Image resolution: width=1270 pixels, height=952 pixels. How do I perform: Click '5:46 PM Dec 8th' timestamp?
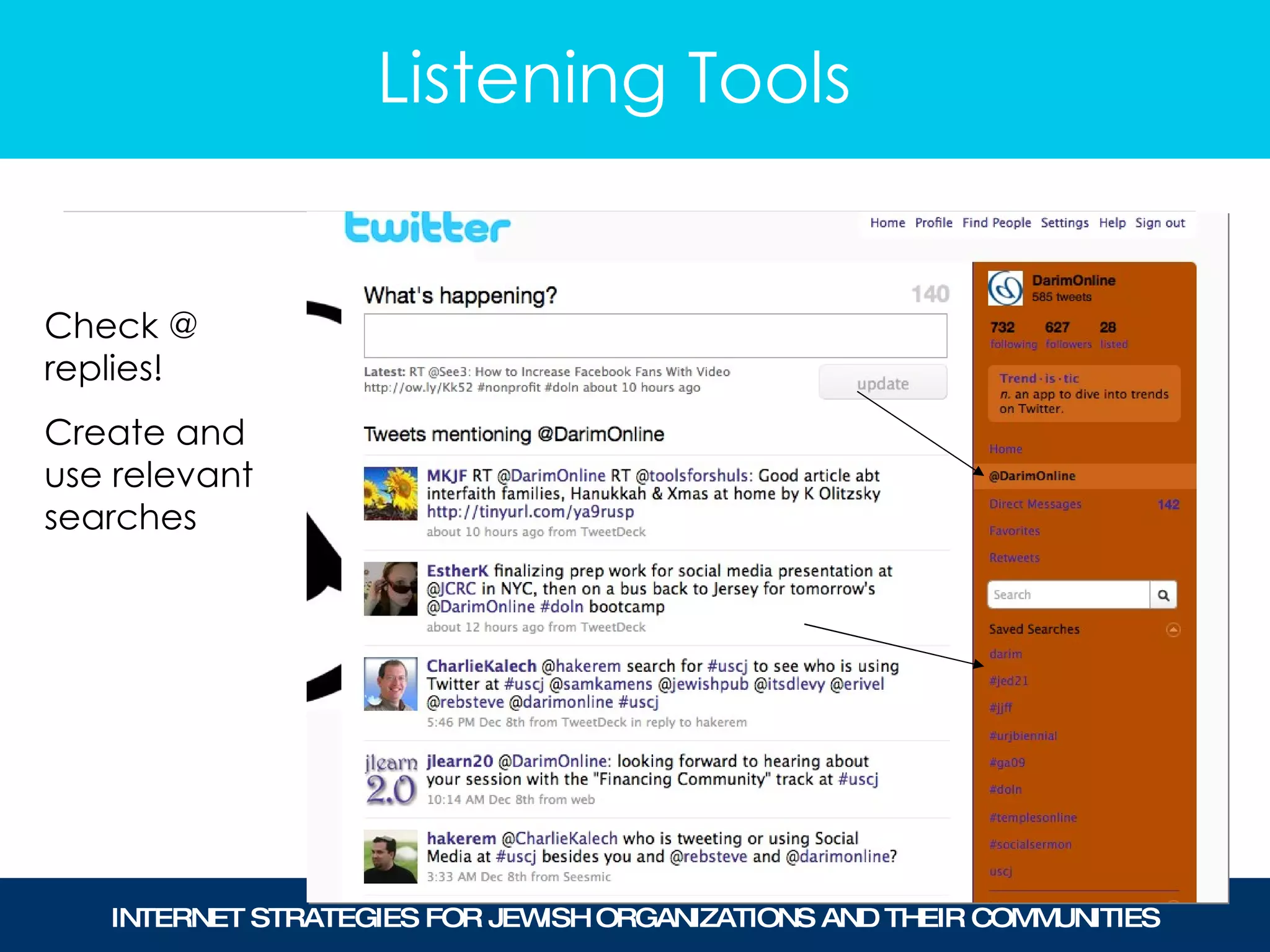476,722
